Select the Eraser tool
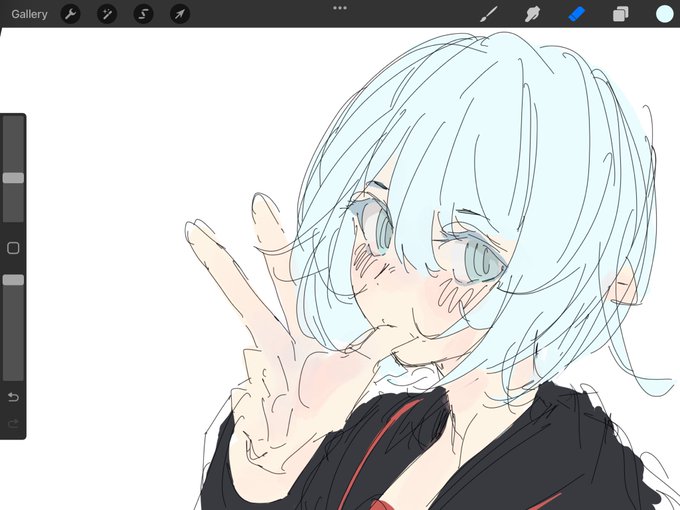The width and height of the screenshot is (680, 510). pos(576,14)
